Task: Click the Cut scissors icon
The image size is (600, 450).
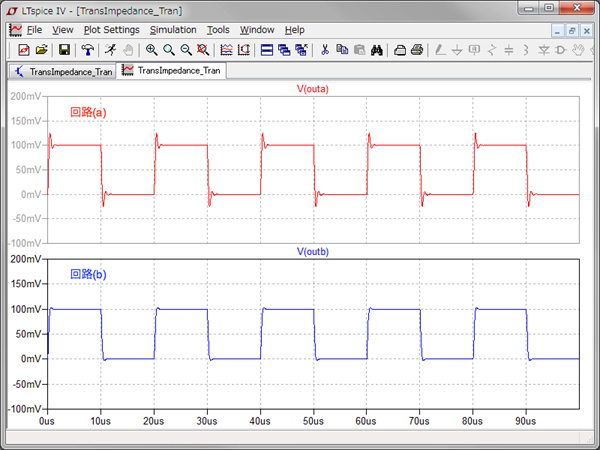Action: (325, 50)
